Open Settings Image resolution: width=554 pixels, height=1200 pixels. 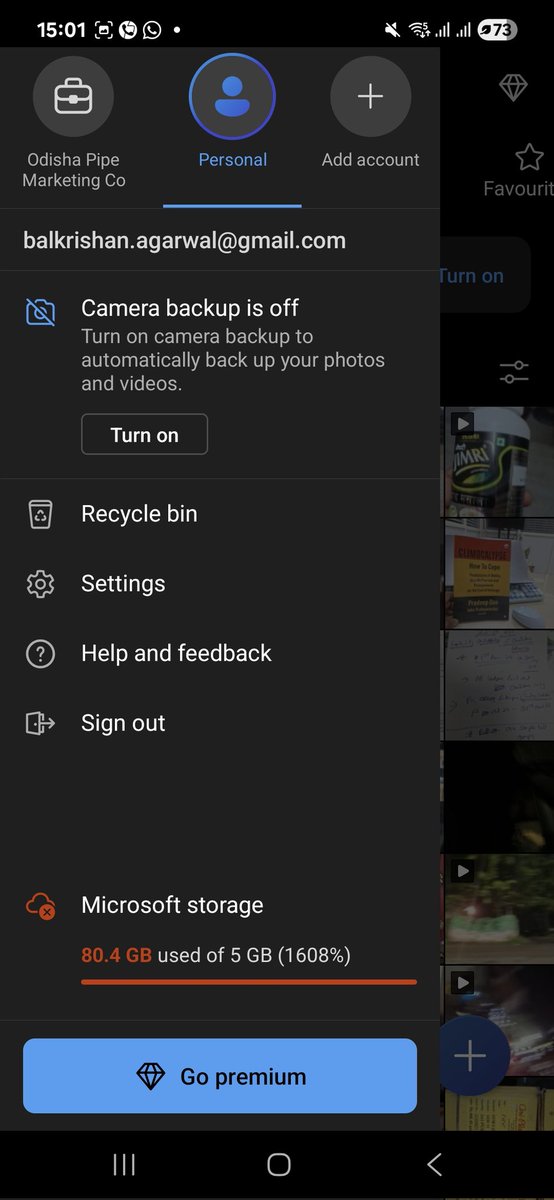[220, 584]
